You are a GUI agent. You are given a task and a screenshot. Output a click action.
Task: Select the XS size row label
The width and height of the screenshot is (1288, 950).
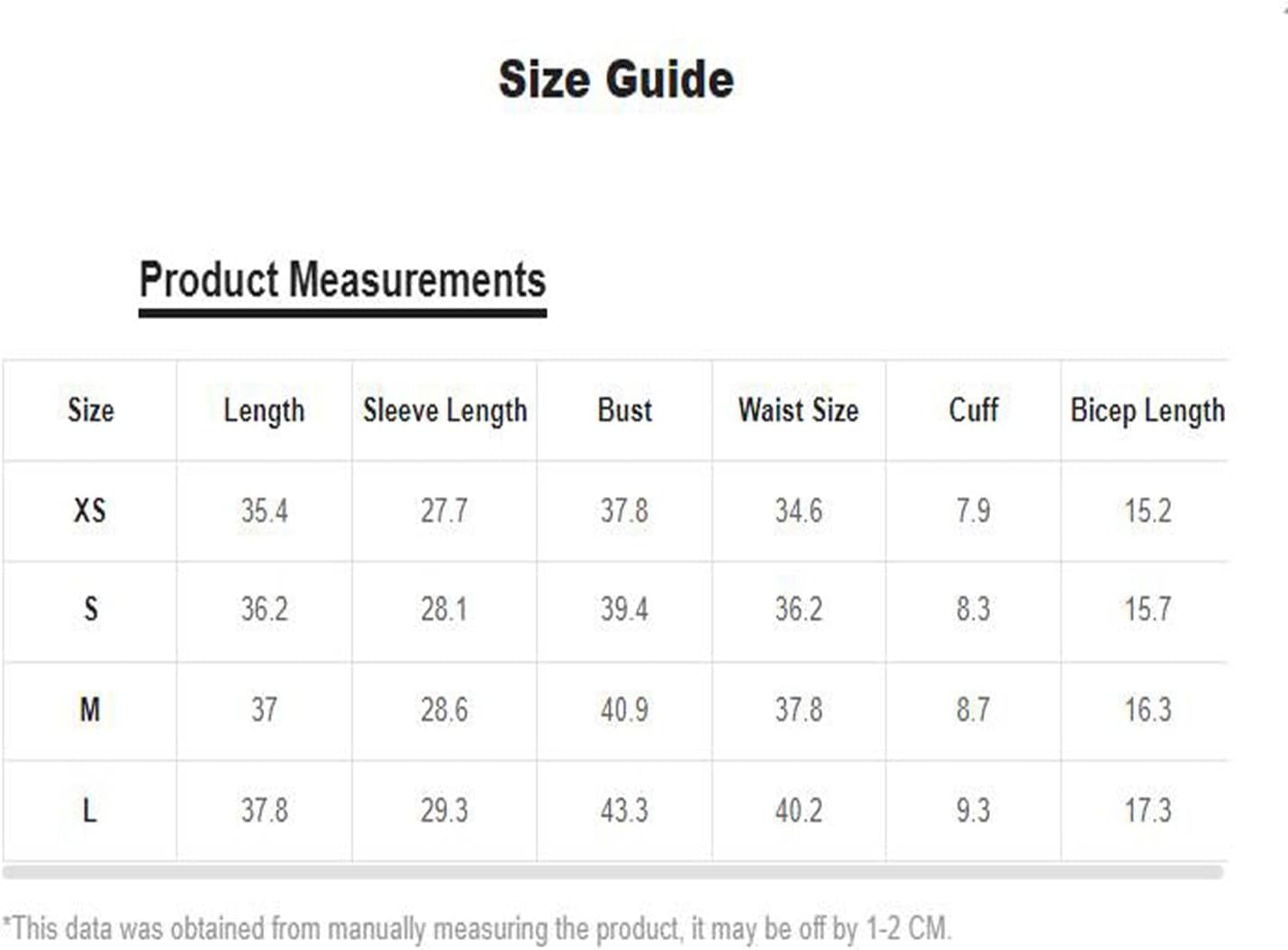point(90,511)
